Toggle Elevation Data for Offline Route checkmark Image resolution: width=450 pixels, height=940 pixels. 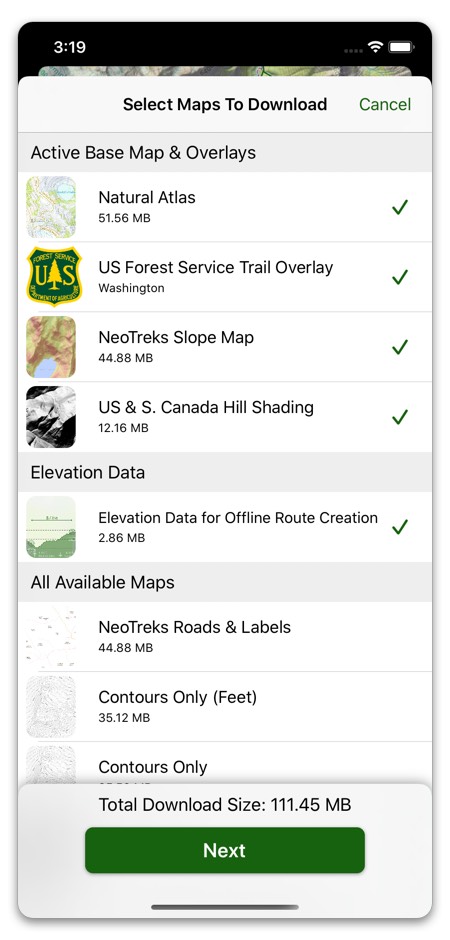[400, 527]
